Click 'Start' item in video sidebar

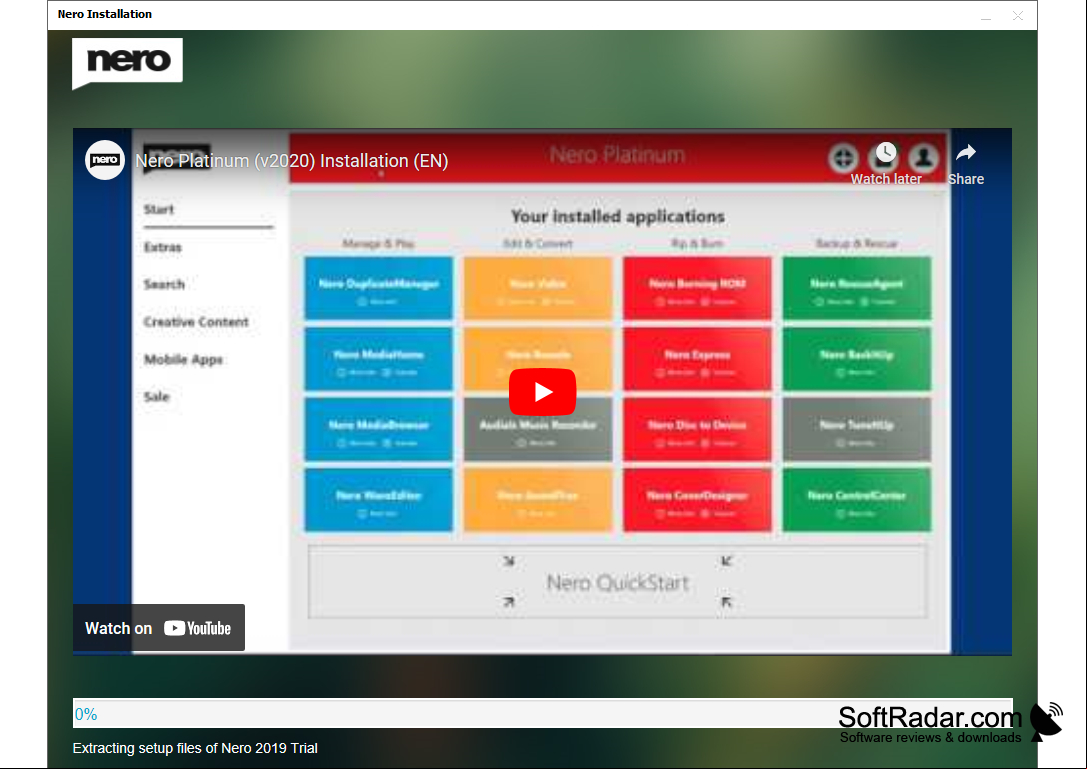[159, 209]
